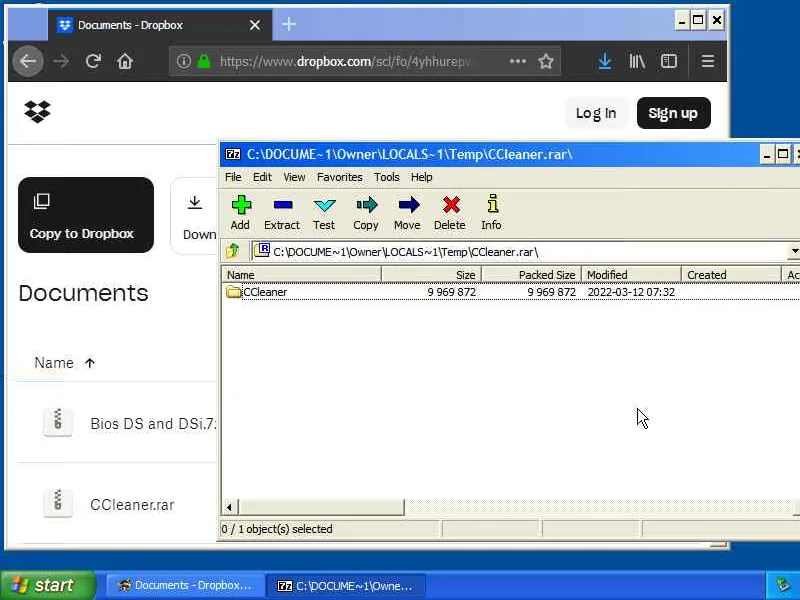The width and height of the screenshot is (800, 600).
Task: Click the Dropbox logo
Action: (37, 111)
